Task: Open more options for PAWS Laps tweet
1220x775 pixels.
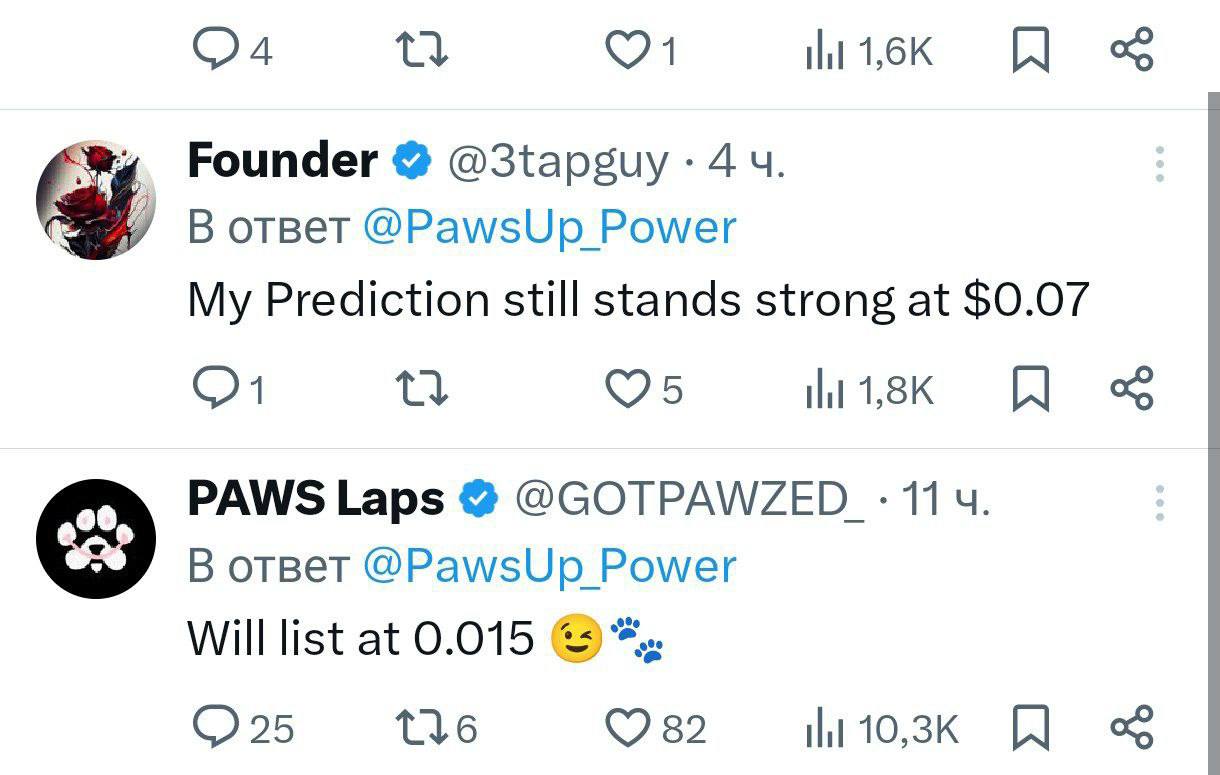Action: coord(1160,502)
